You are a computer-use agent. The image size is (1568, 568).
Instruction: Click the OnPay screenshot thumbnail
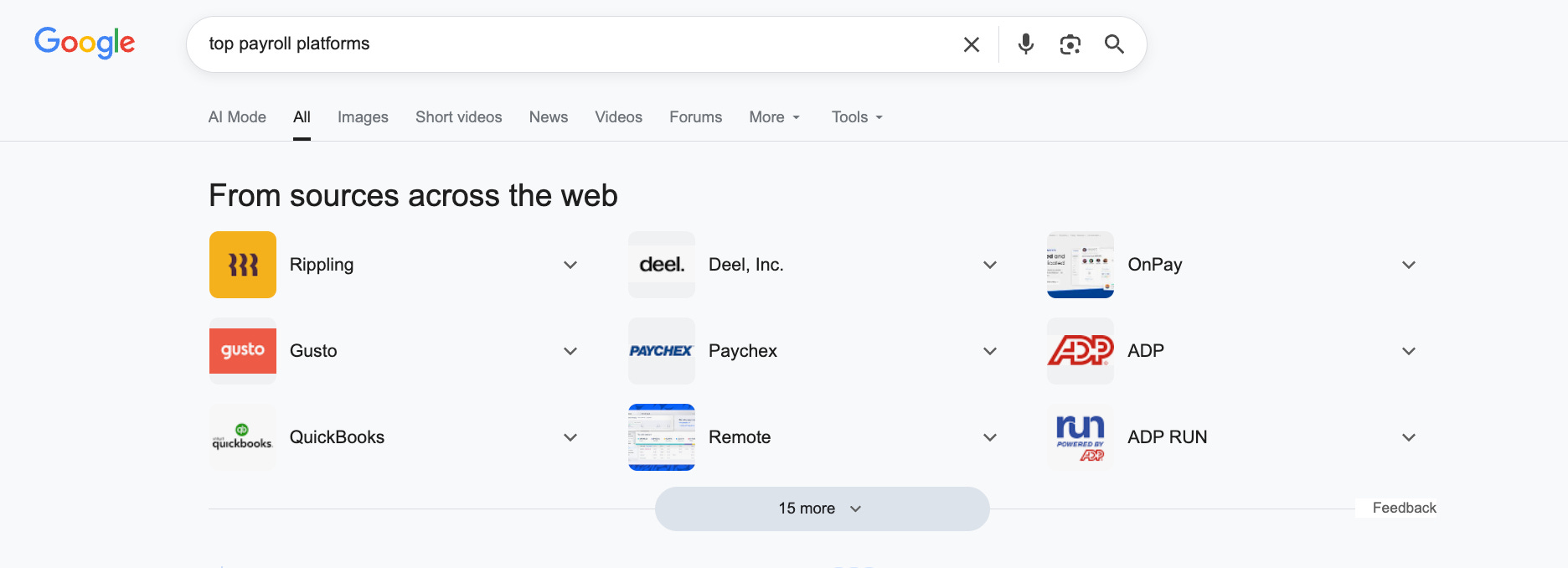[1081, 265]
